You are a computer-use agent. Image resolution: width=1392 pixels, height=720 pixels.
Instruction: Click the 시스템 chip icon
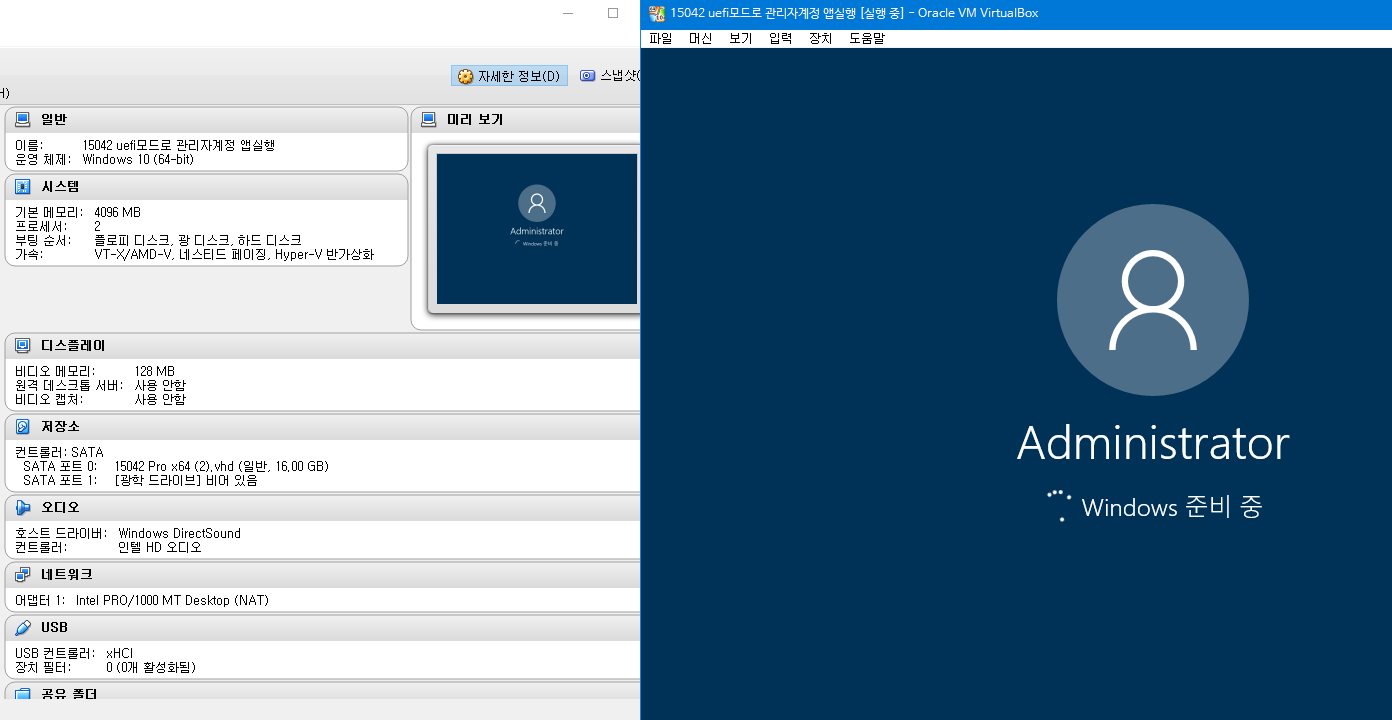[x=22, y=186]
